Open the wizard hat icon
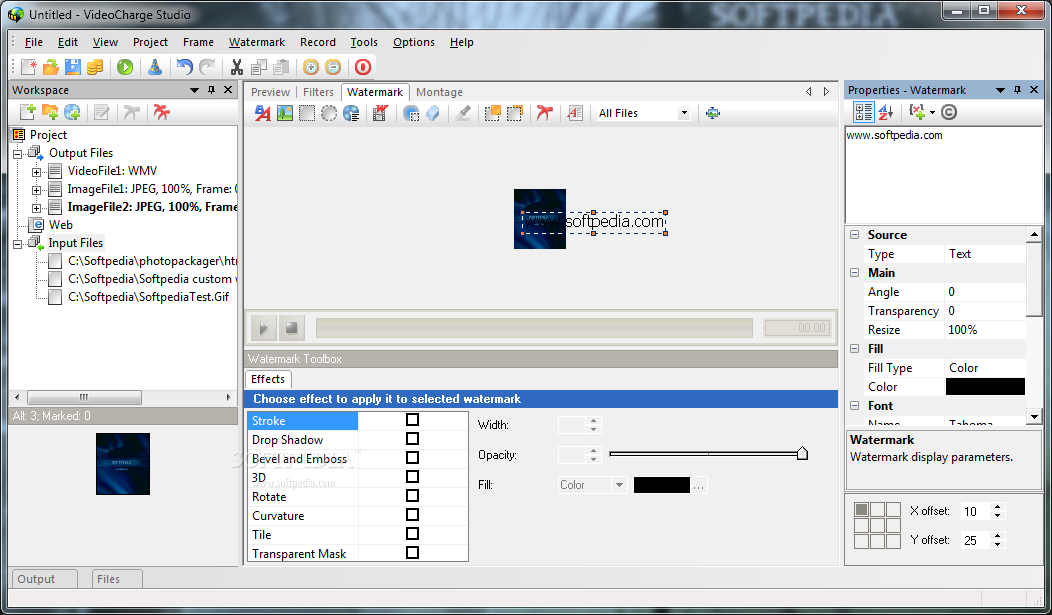Viewport: 1052px width, 615px height. click(x=155, y=67)
